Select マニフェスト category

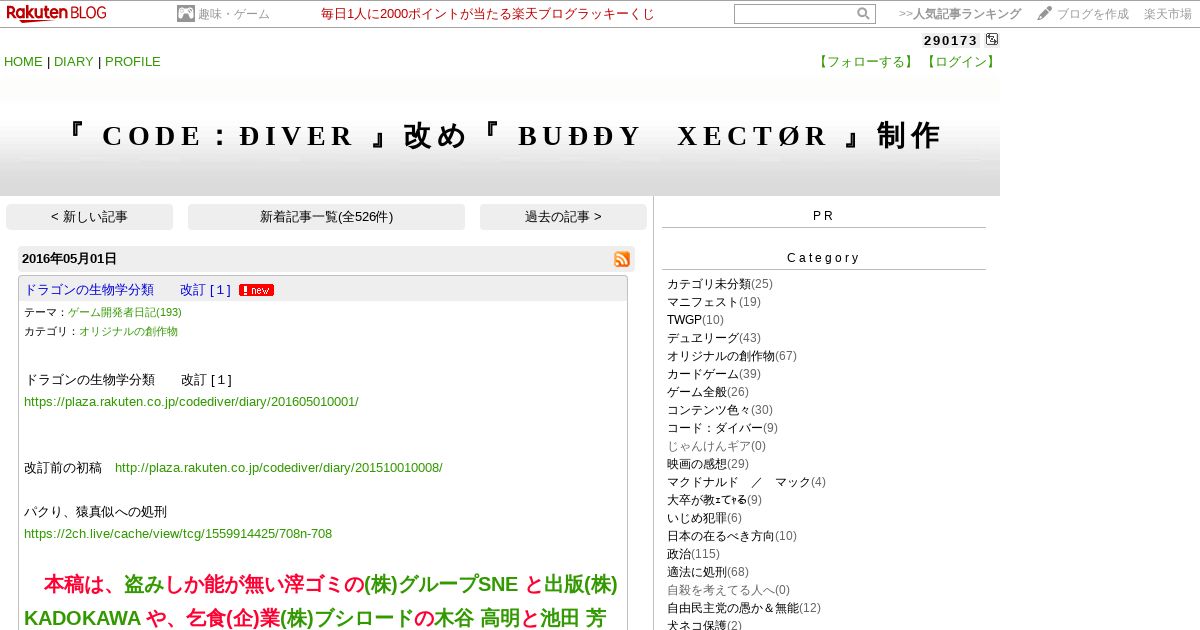(703, 302)
